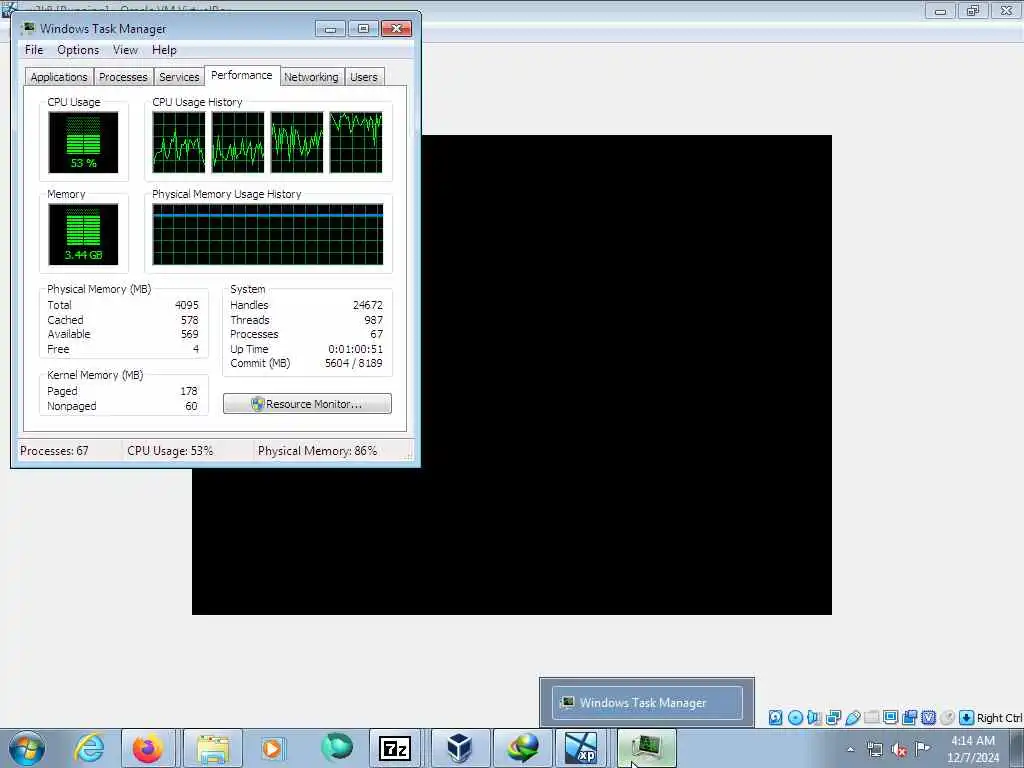
Task: Open Windows Explorer folder icon in taskbar
Action: point(213,748)
